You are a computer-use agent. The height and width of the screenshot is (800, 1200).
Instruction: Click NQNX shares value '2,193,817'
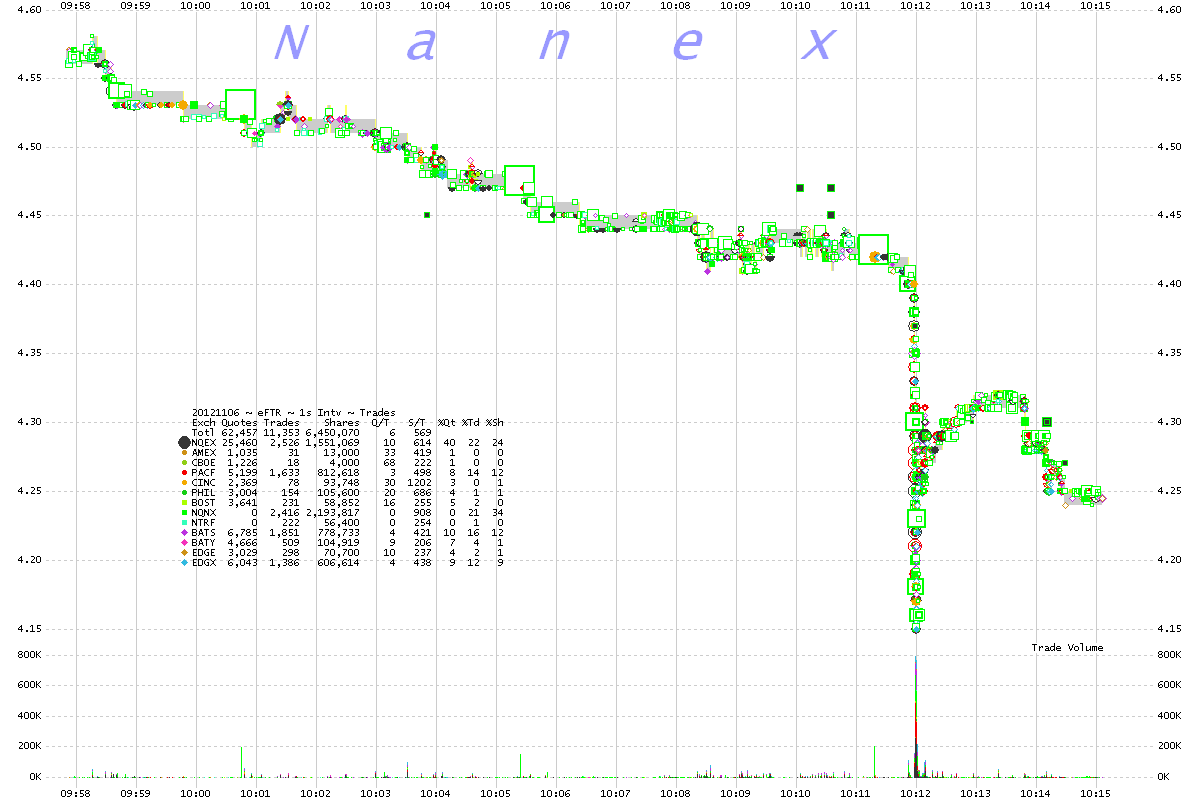(334, 512)
